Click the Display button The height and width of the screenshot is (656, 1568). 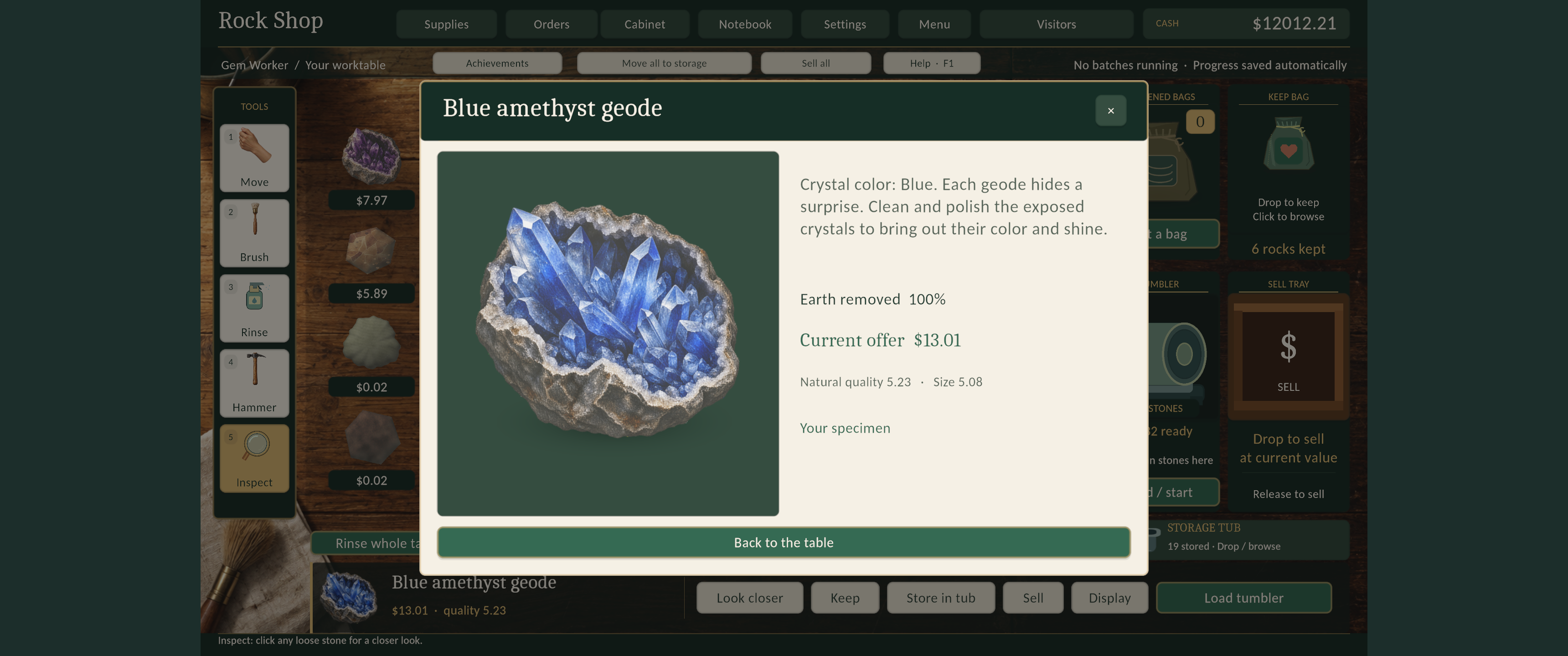pyautogui.click(x=1109, y=598)
